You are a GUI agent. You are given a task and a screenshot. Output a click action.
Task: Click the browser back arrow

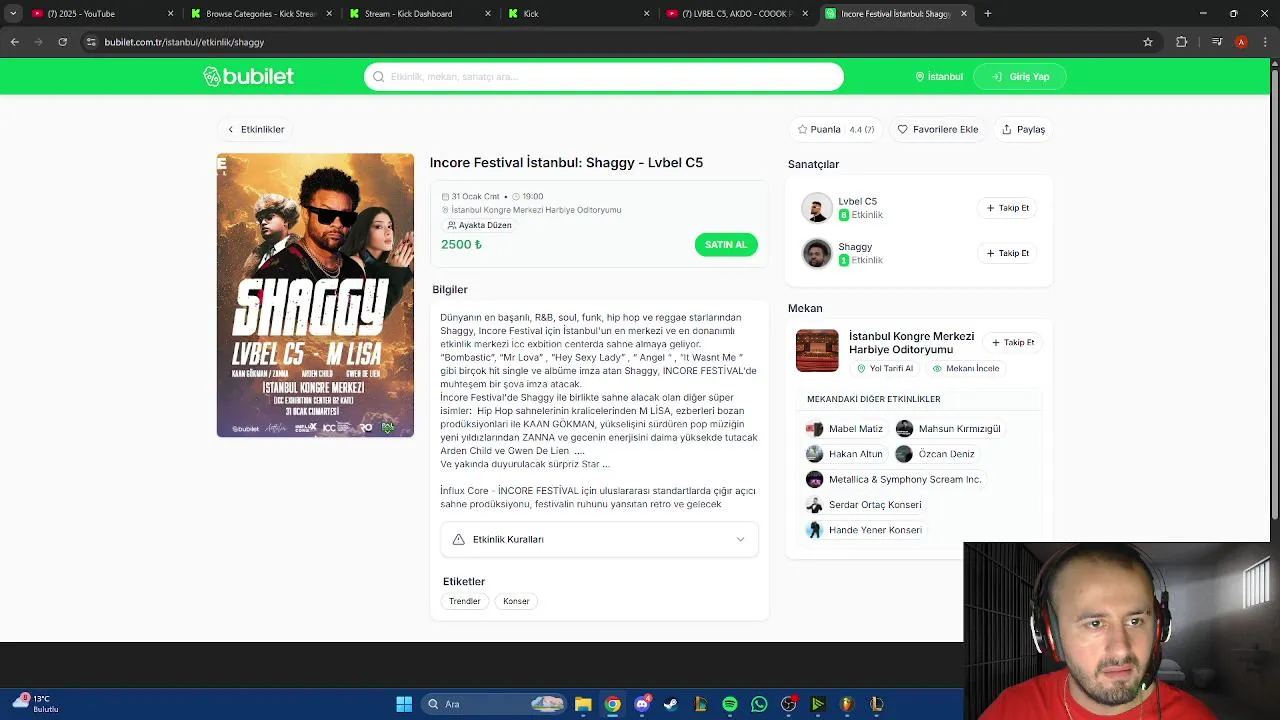(x=14, y=42)
